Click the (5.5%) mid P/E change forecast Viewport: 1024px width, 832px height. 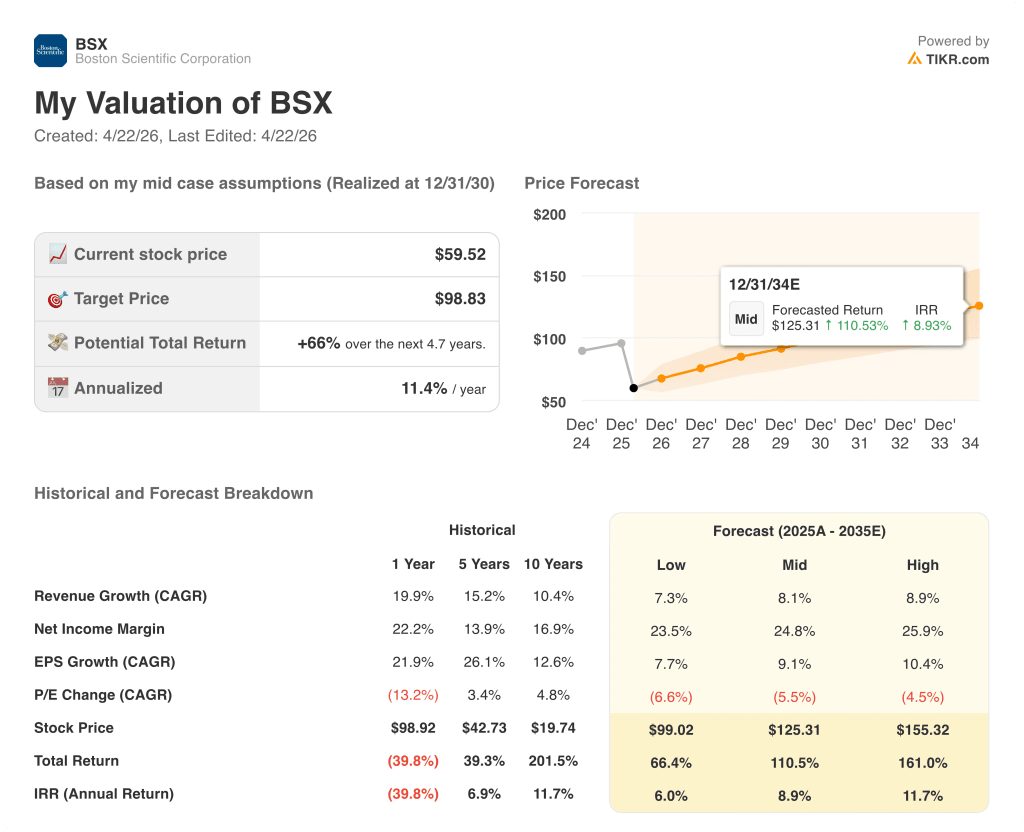pos(794,697)
